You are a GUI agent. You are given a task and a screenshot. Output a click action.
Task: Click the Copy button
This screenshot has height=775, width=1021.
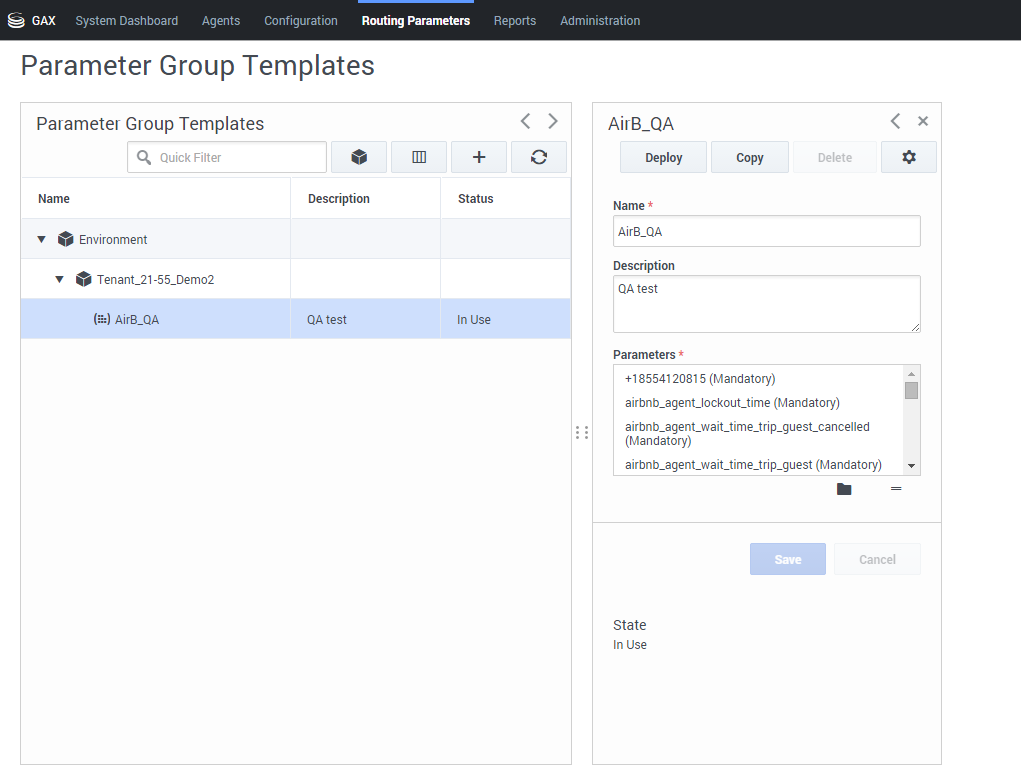[750, 157]
